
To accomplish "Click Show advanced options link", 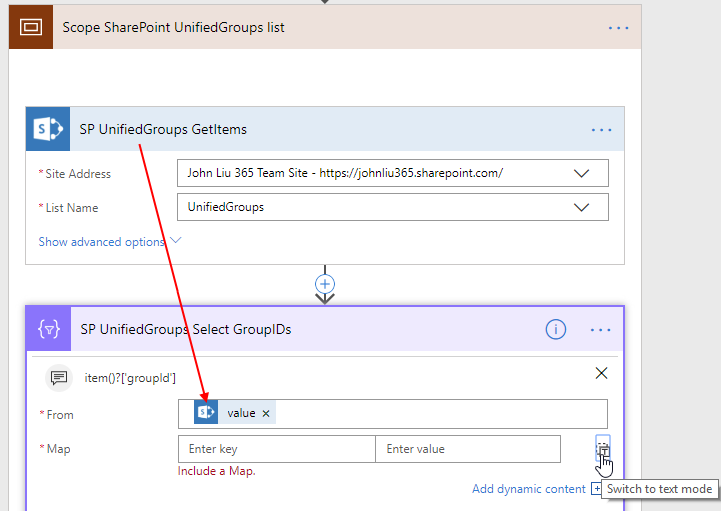I will (101, 242).
